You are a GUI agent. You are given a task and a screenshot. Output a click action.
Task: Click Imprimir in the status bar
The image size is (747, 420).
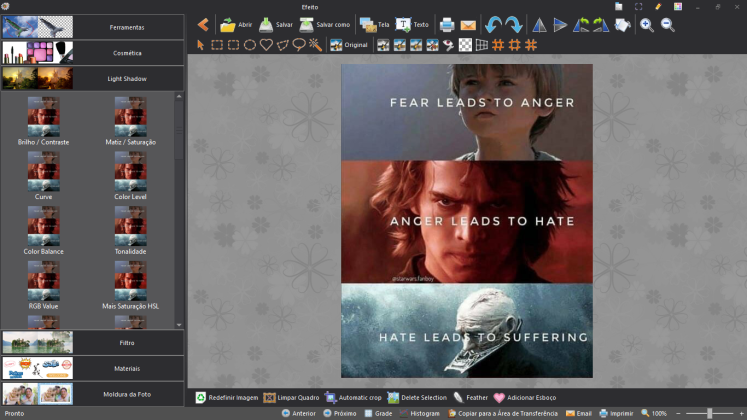[616, 413]
